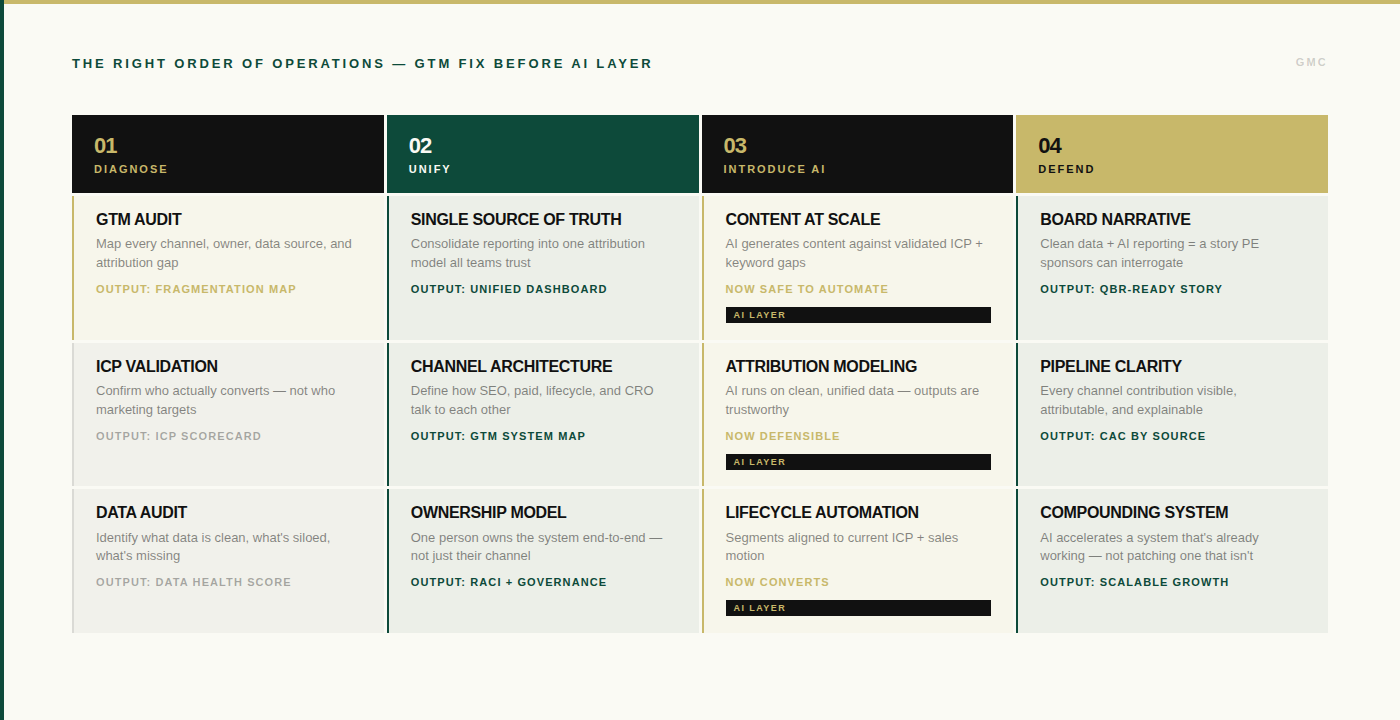
Task: Click 'Now Converts' label
Action: pos(777,582)
